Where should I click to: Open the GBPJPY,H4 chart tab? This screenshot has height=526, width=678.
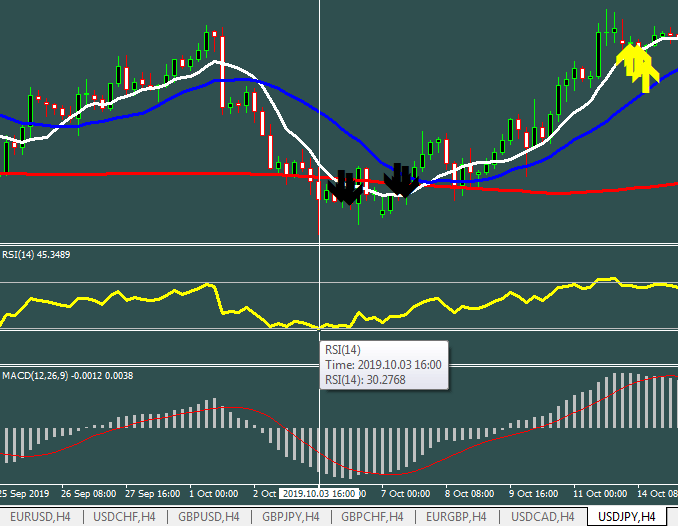click(291, 516)
